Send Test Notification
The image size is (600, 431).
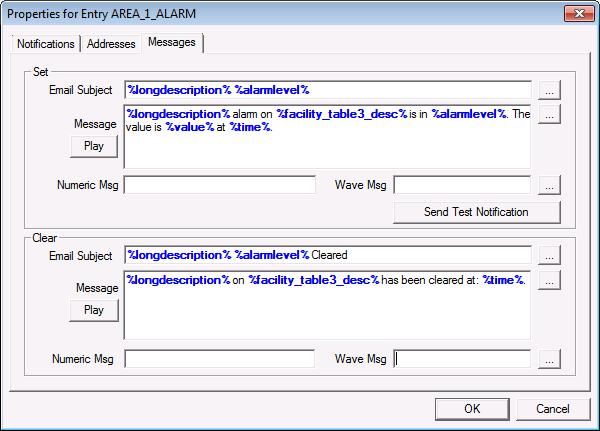coord(476,212)
